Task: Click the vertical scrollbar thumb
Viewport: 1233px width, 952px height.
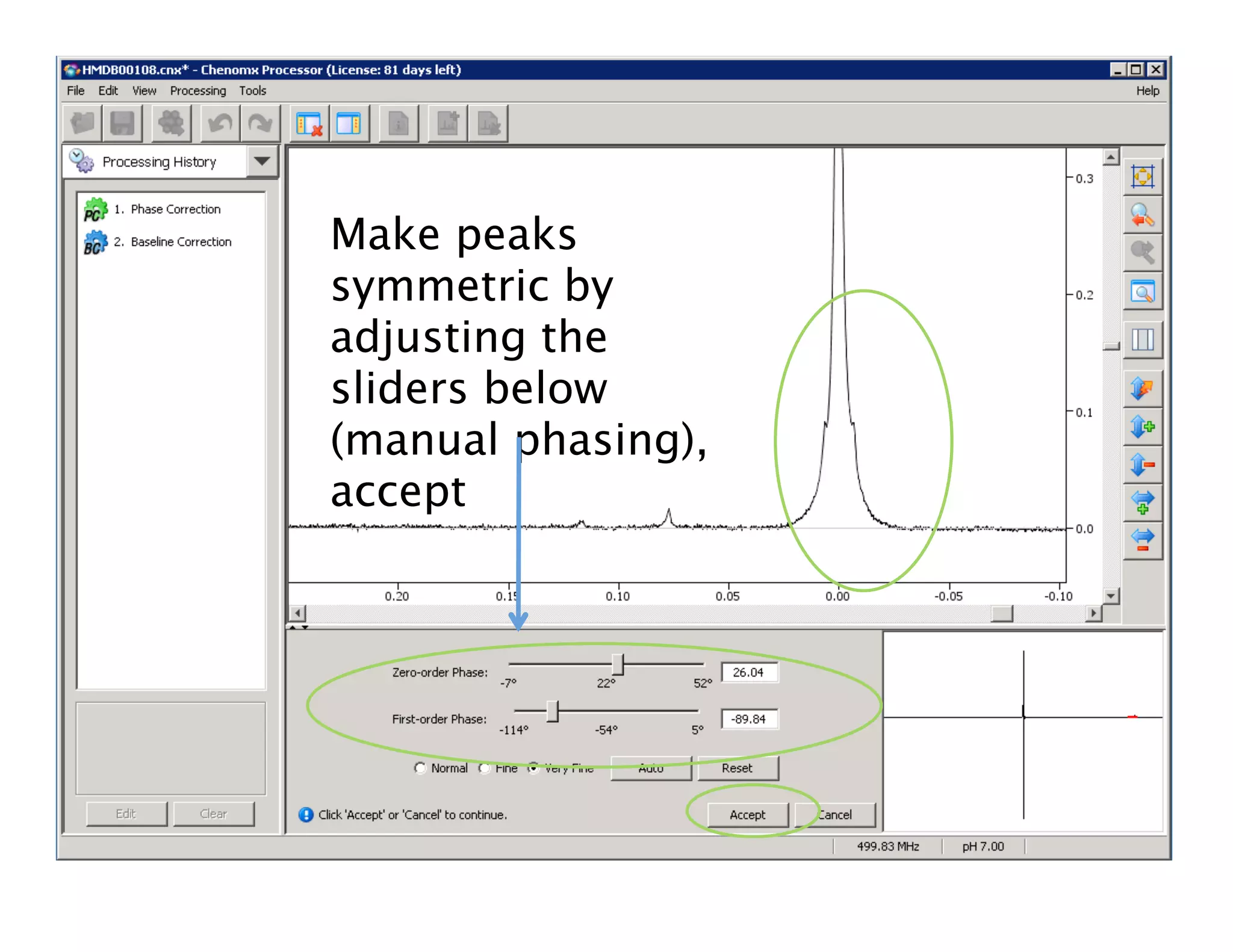Action: 1111,346
